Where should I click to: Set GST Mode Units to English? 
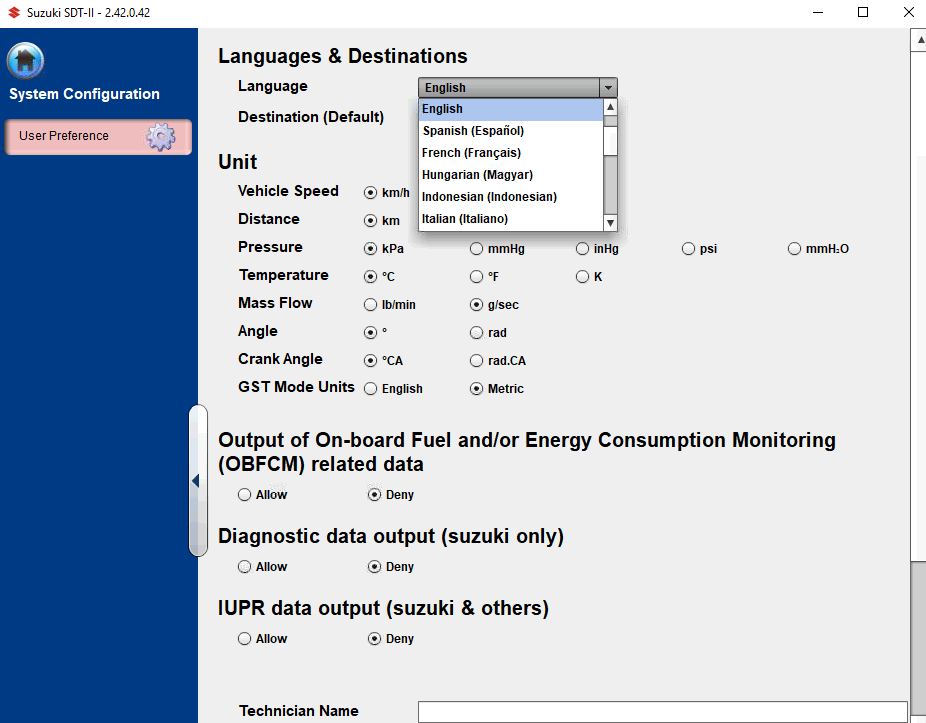coord(371,389)
